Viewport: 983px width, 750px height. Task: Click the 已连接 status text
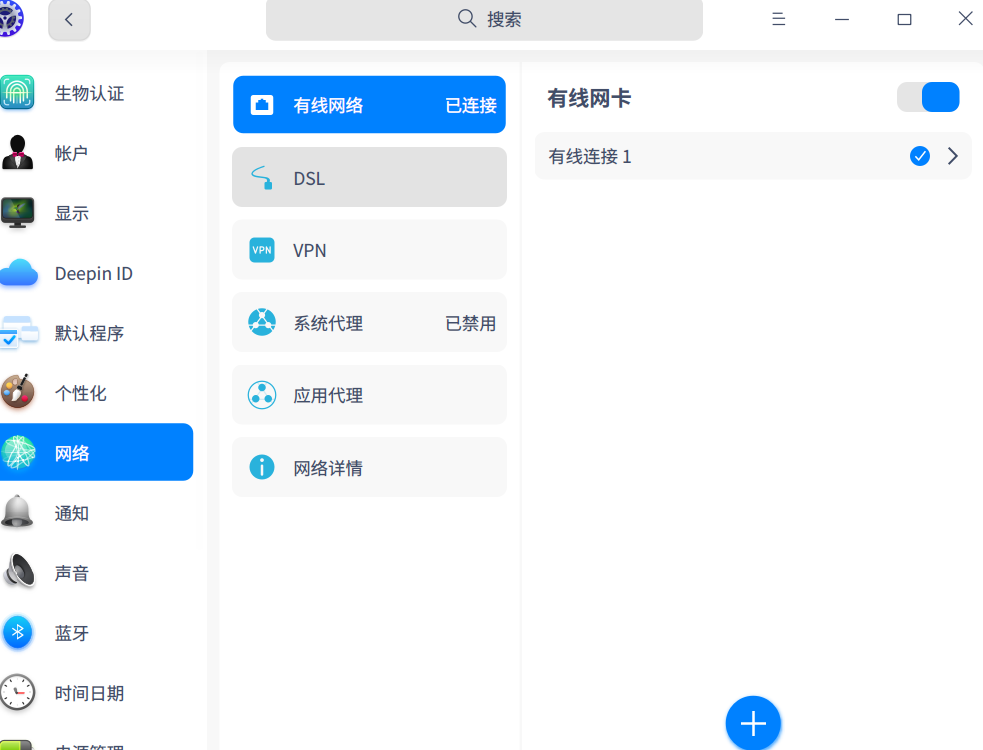[x=470, y=105]
